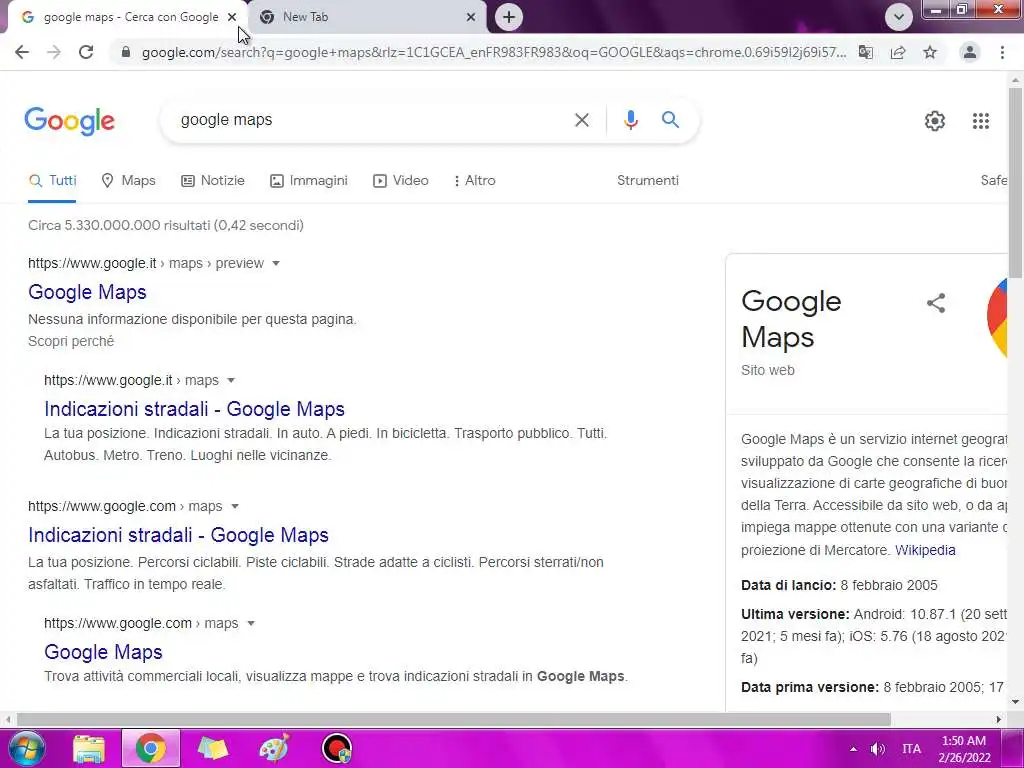This screenshot has height=768, width=1024.
Task: Expand dropdown beside first google.com › maps URL
Action: [x=235, y=507]
